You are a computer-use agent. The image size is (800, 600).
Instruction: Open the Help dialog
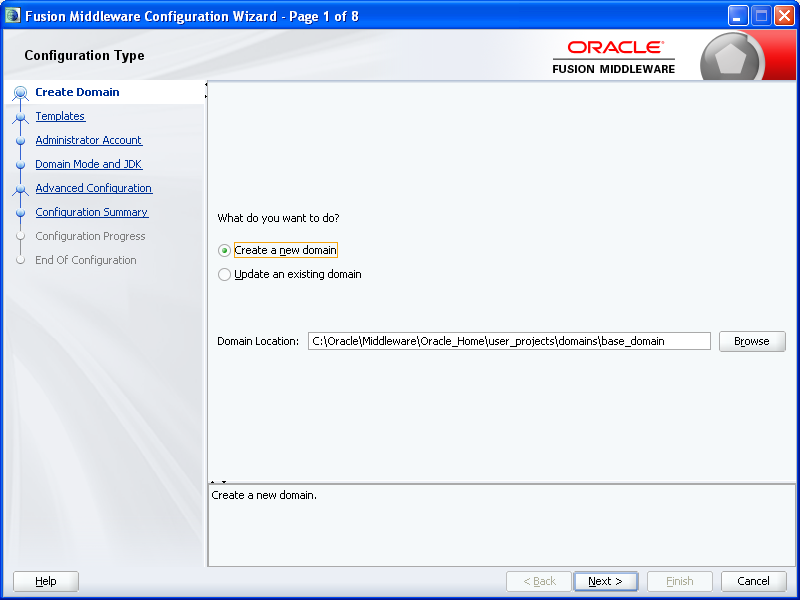[x=45, y=581]
